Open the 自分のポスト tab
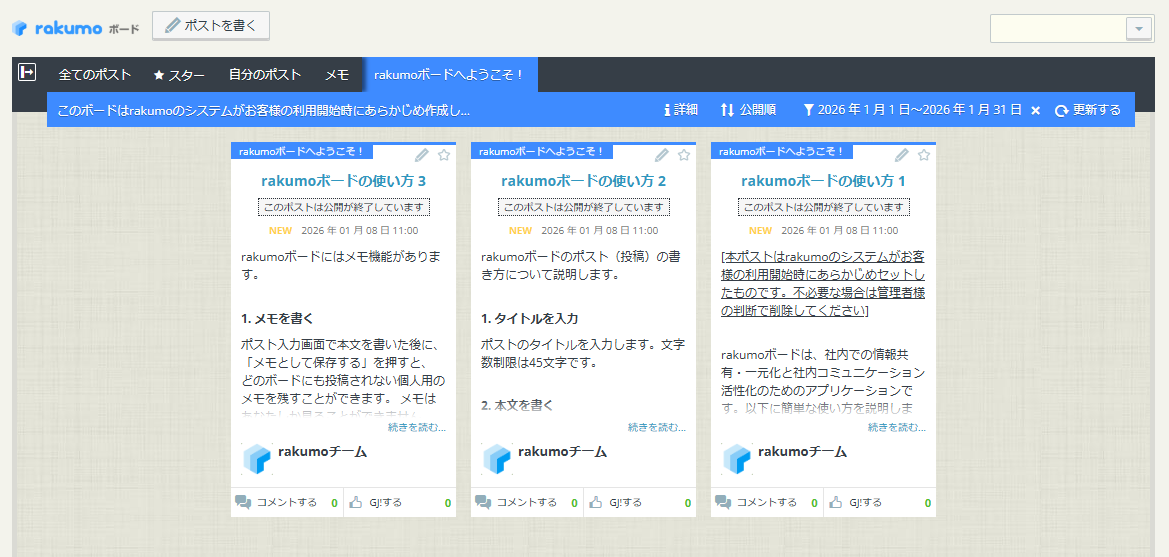1169x557 pixels. click(265, 75)
